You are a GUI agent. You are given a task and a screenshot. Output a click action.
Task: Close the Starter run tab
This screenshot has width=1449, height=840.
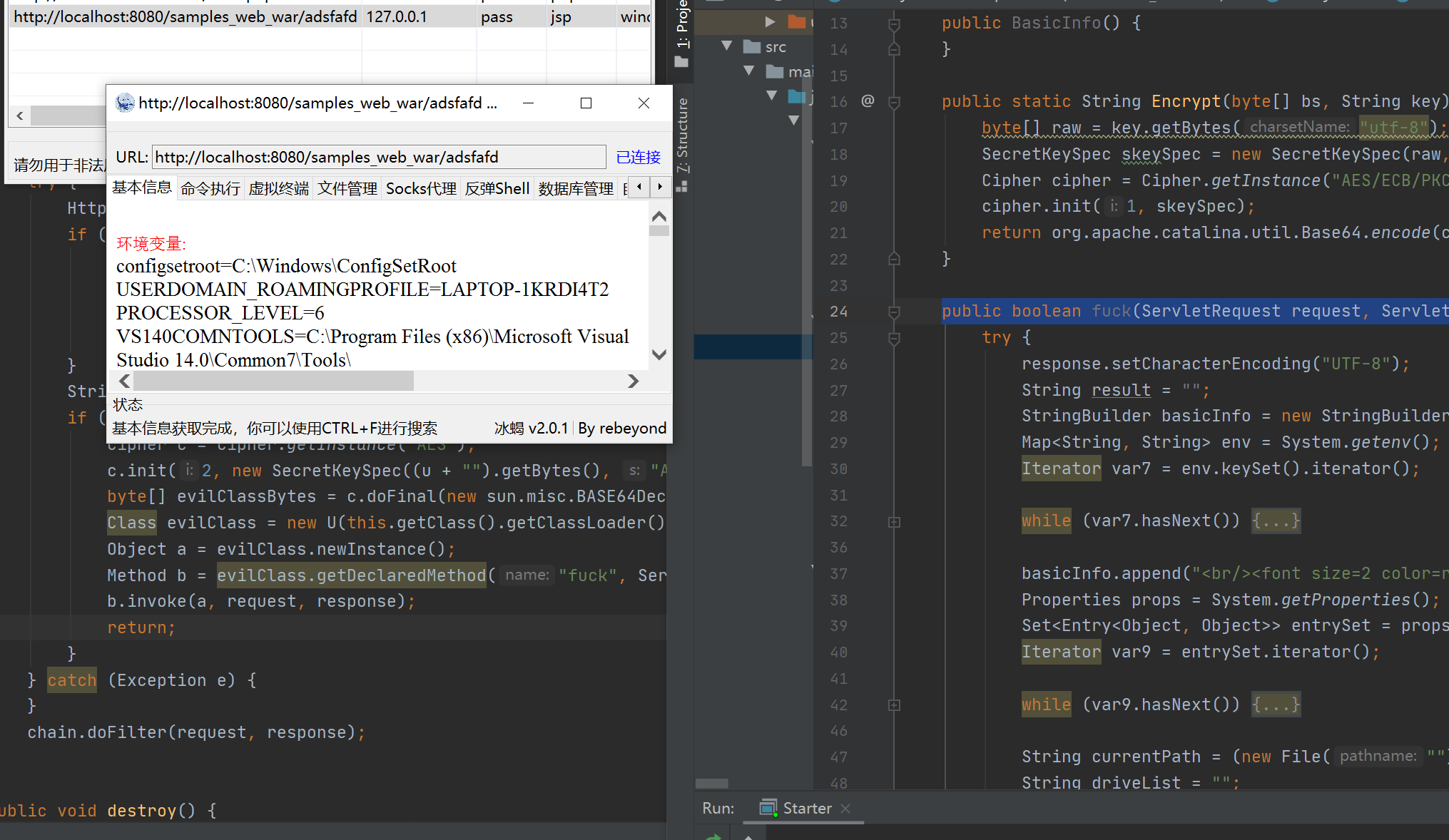[x=845, y=808]
